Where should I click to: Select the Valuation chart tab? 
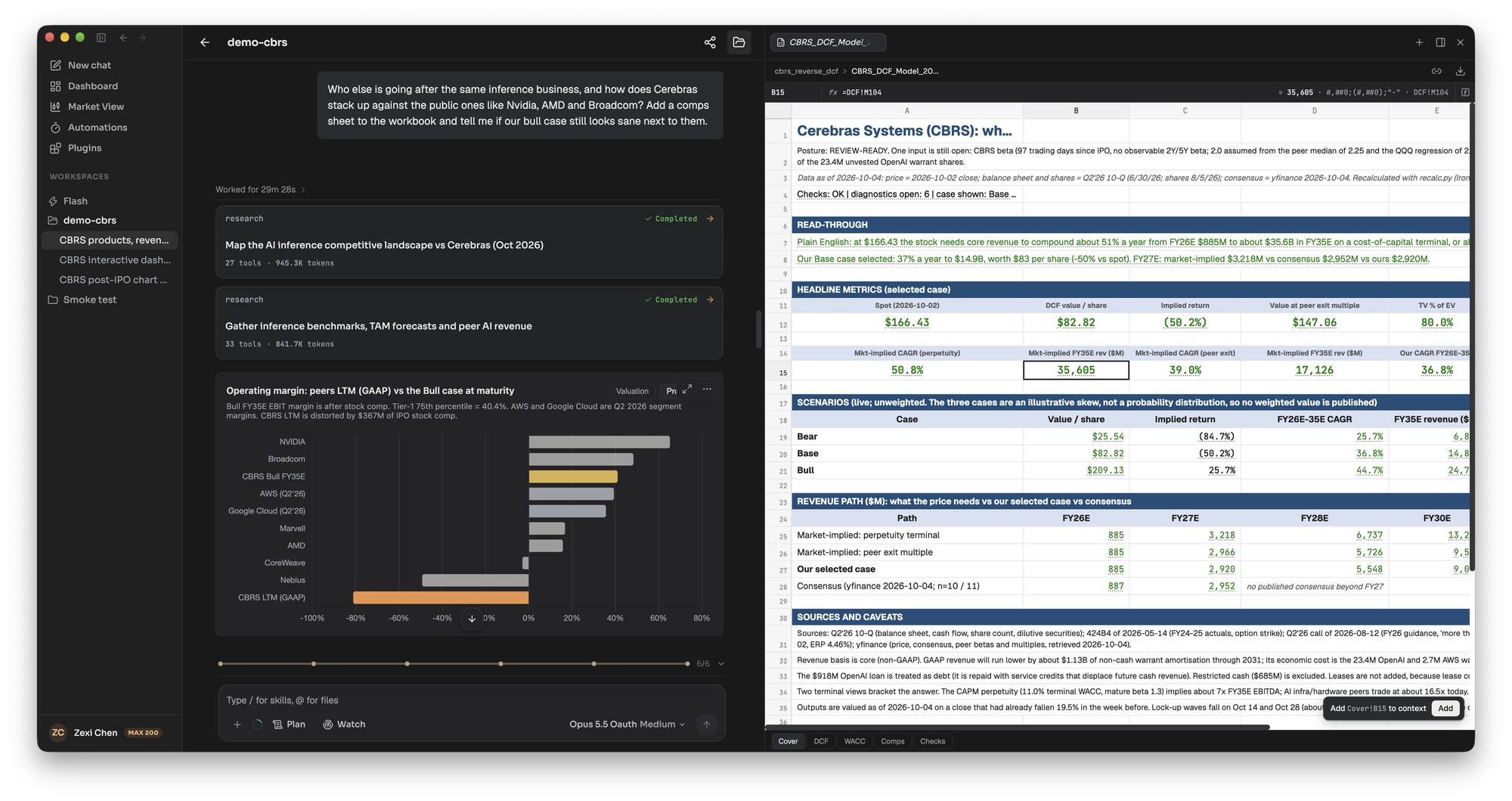click(x=632, y=391)
